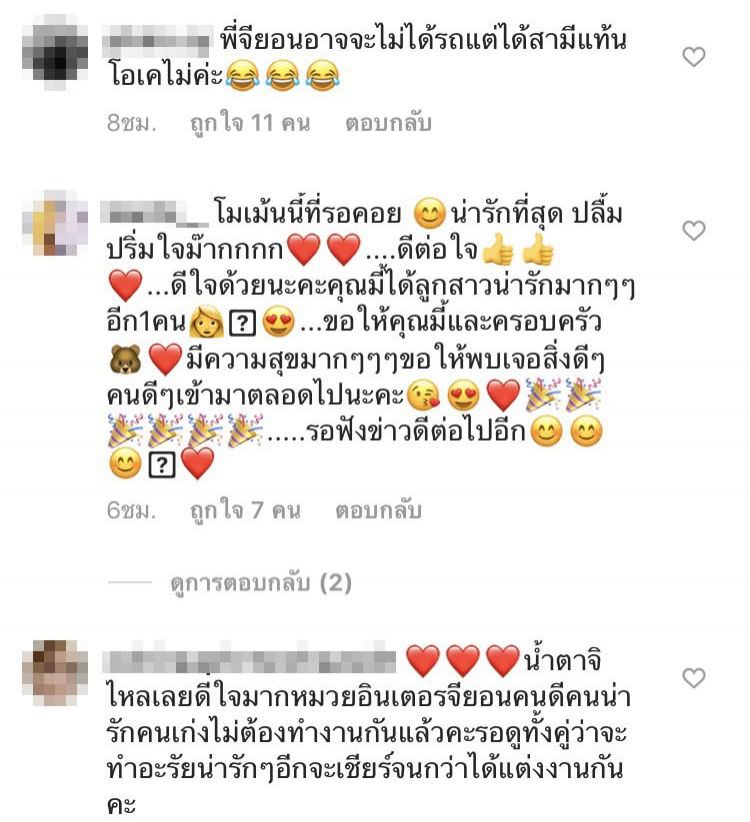Open username of the second commenter

[x=155, y=214]
